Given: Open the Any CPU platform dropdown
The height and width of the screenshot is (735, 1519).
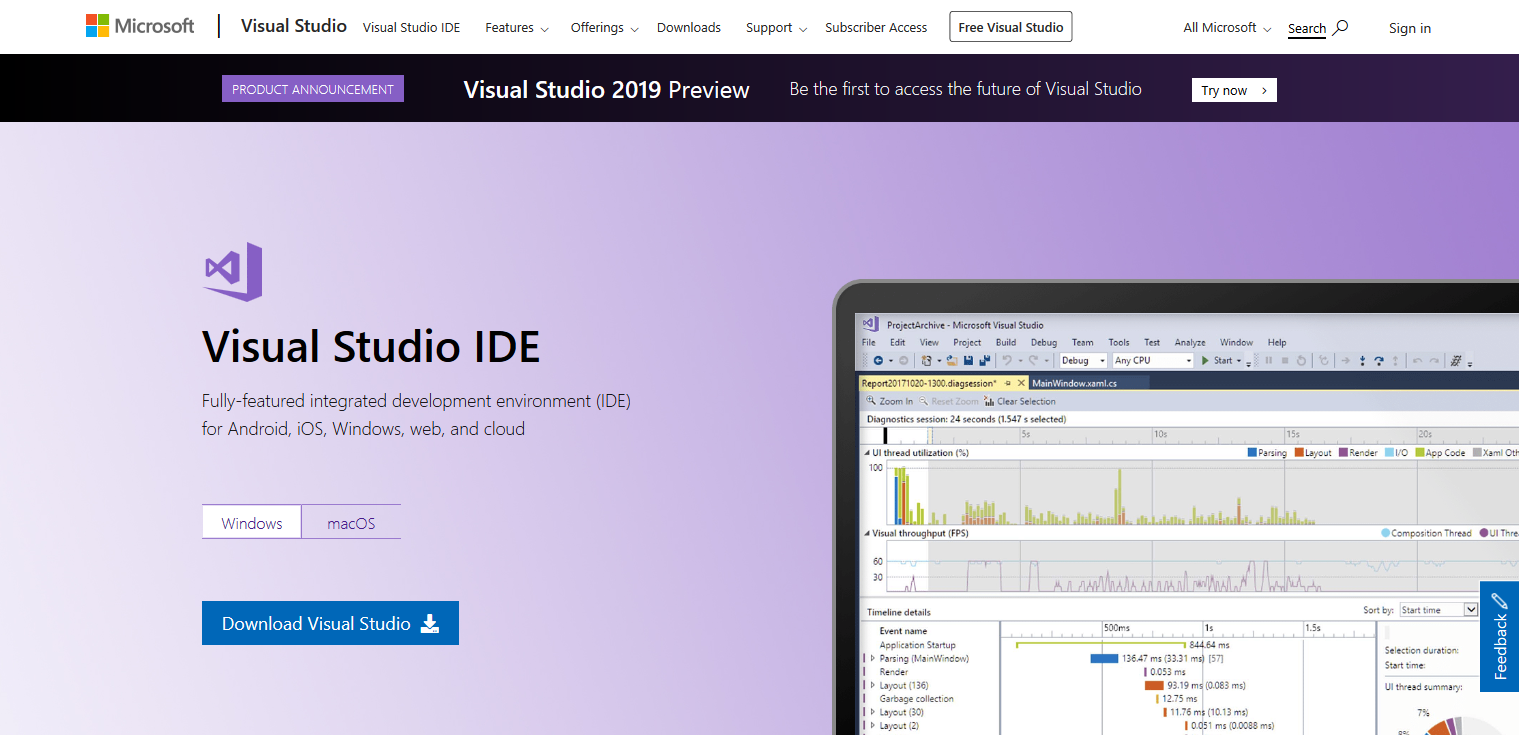Looking at the screenshot, I should click(x=1188, y=360).
